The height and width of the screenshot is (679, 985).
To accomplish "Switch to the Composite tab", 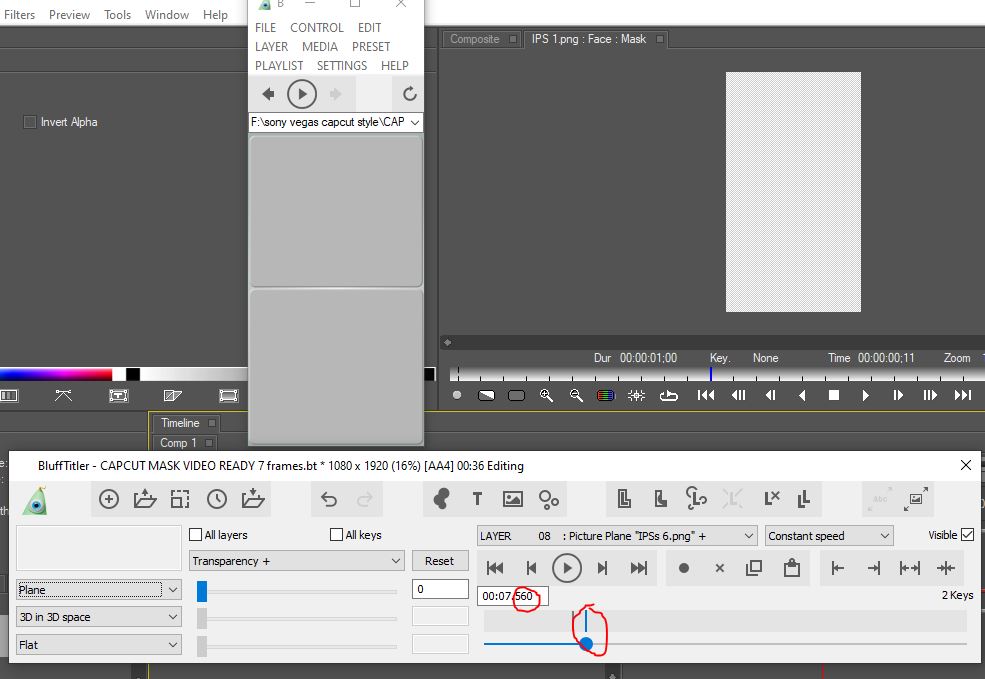I will click(475, 39).
